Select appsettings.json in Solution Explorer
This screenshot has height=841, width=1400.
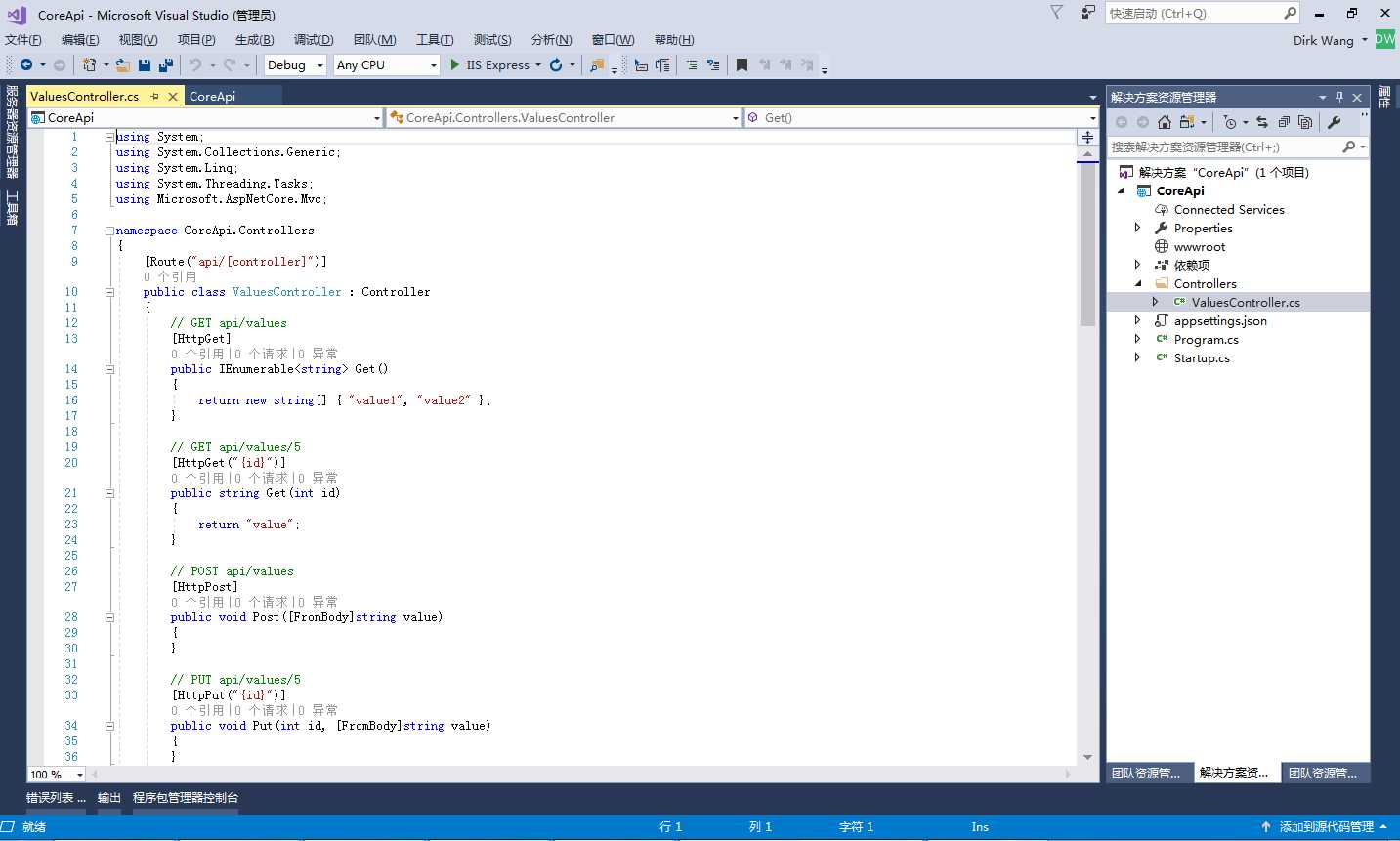pyautogui.click(x=1220, y=320)
